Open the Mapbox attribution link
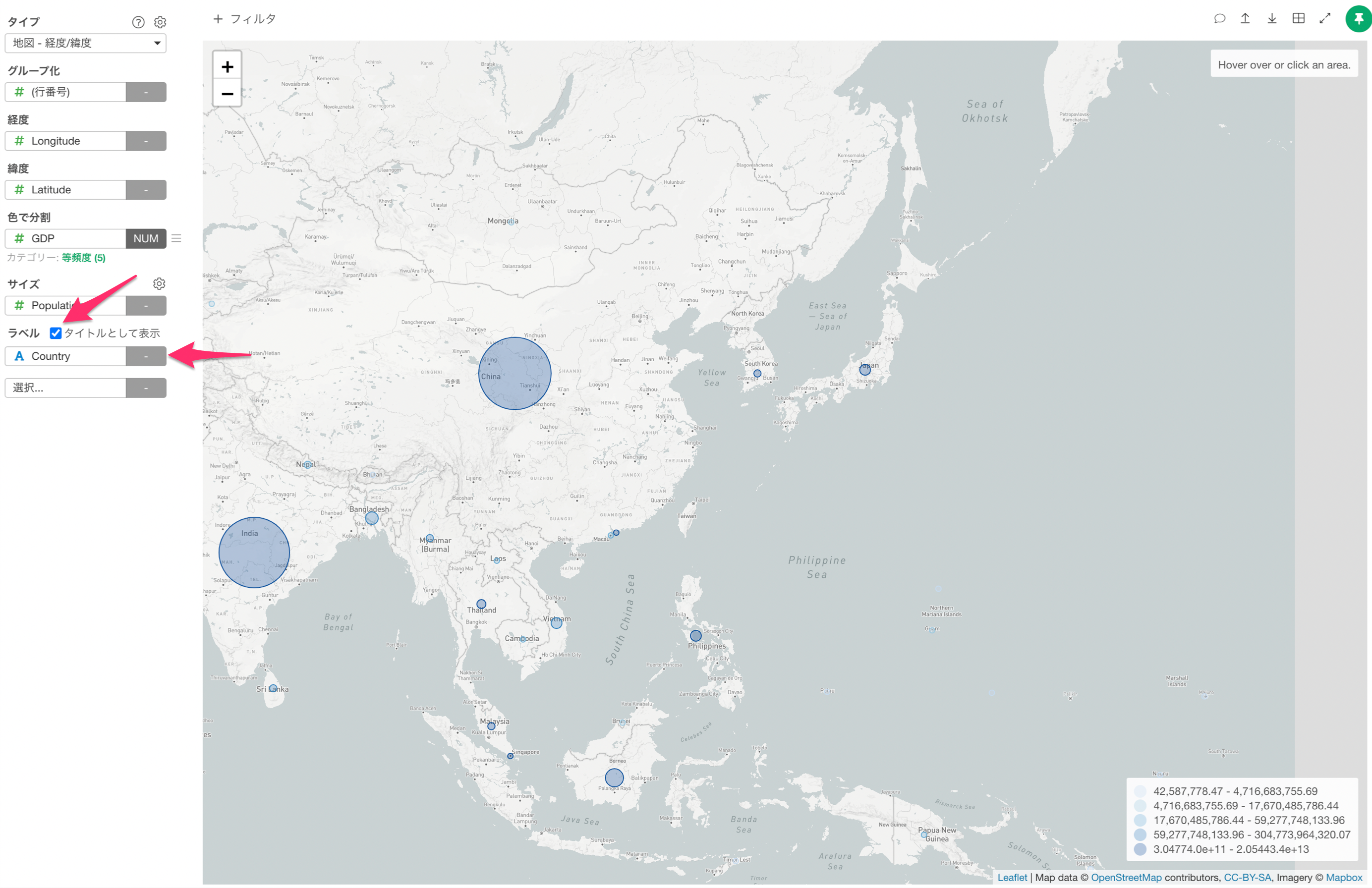 click(x=1344, y=877)
